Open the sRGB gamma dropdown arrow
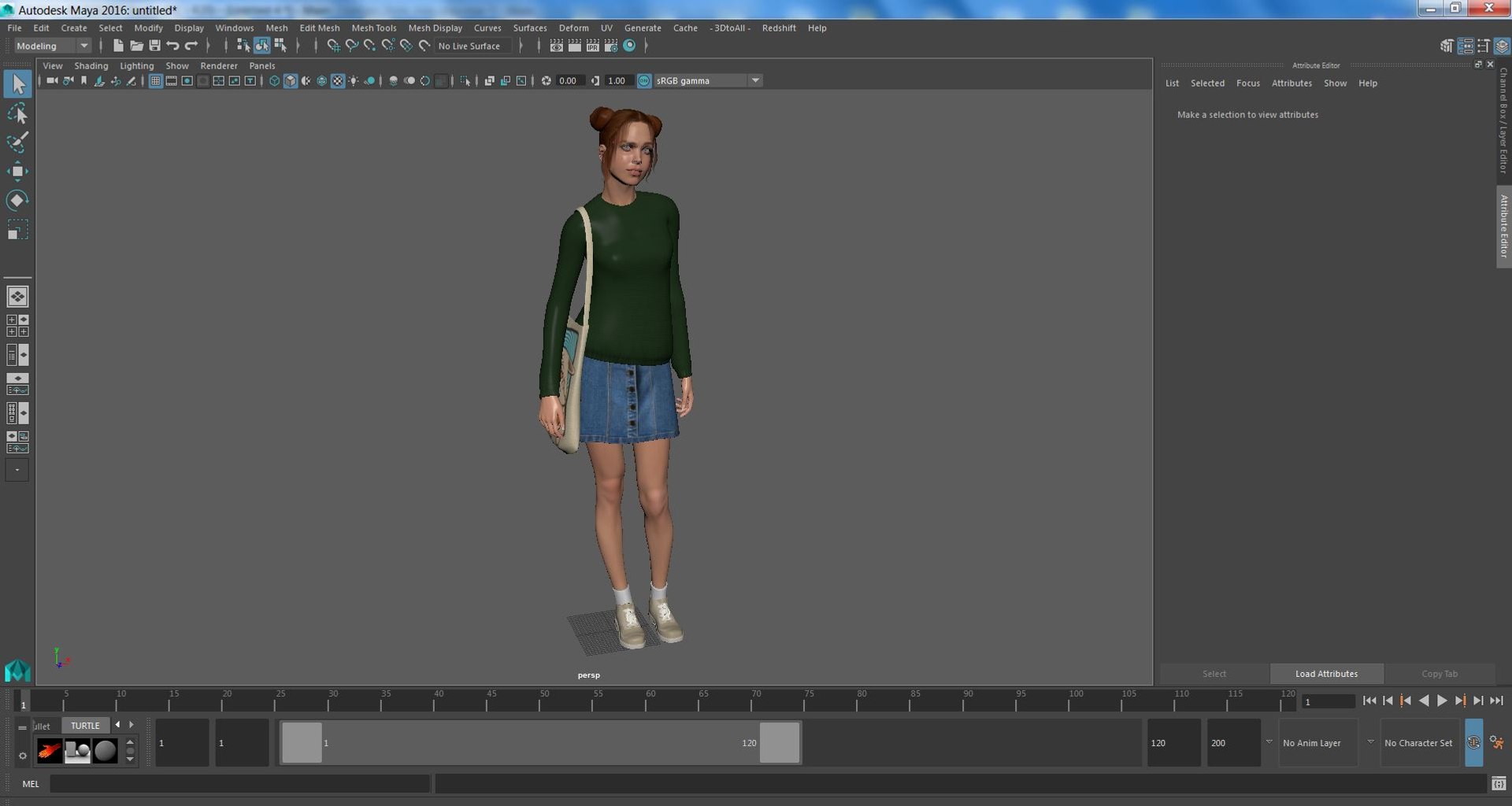Screen dimensions: 1512x806 (x=755, y=80)
